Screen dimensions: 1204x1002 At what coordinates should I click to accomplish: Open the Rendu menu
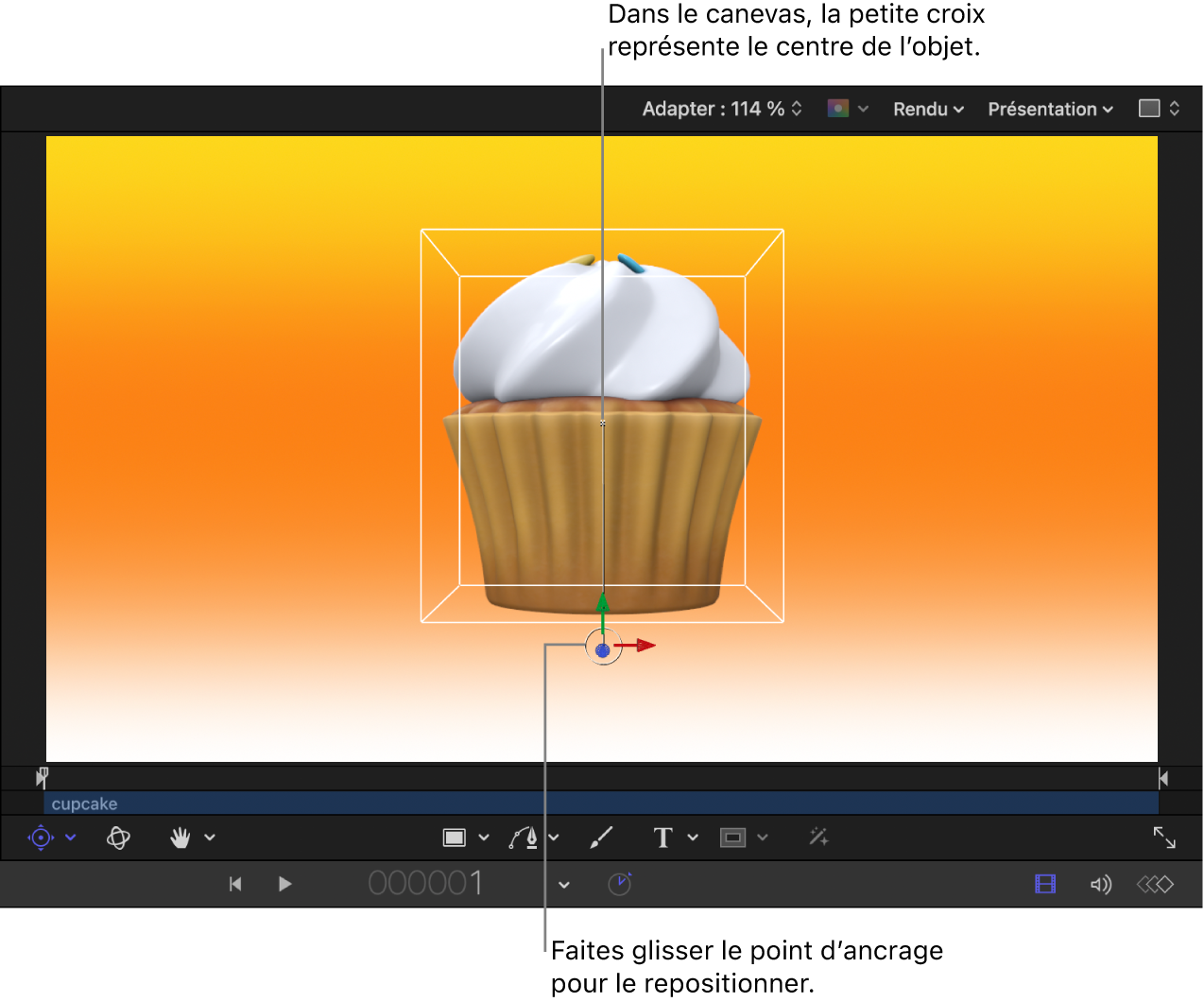(928, 109)
